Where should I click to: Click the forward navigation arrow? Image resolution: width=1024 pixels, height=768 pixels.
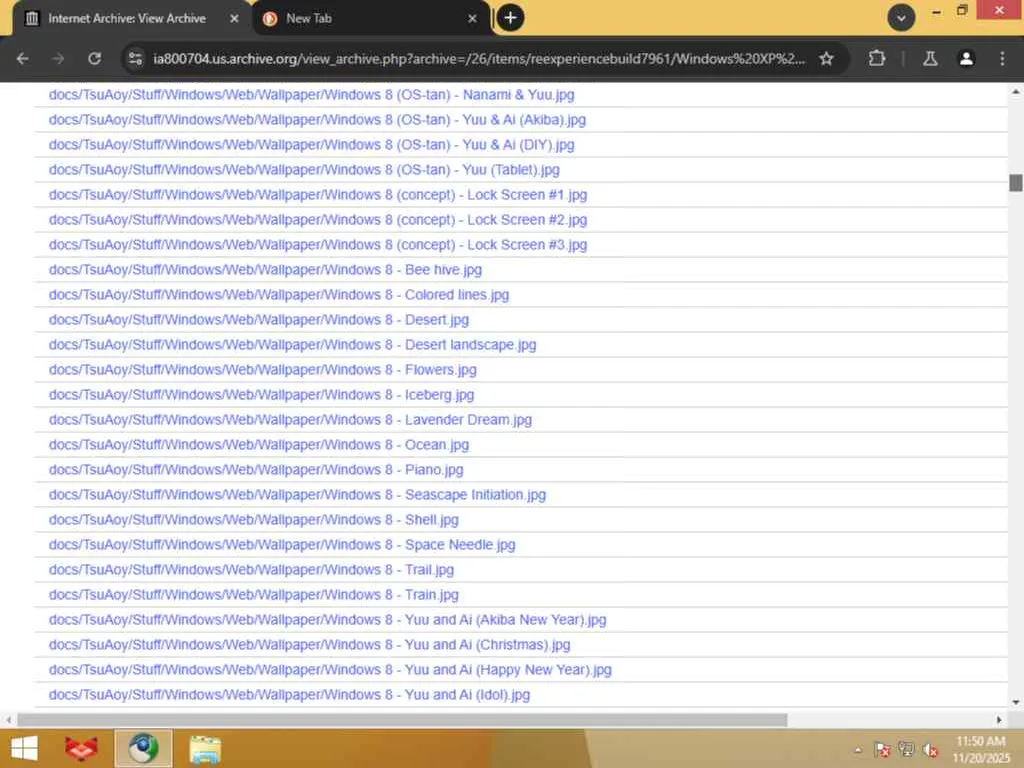[x=58, y=59]
